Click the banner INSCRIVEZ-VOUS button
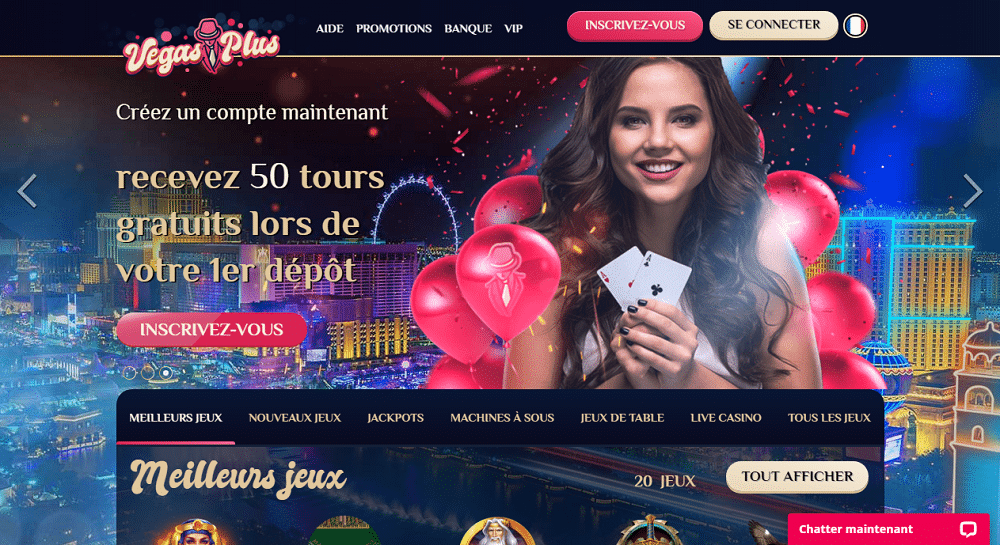 [x=212, y=330]
